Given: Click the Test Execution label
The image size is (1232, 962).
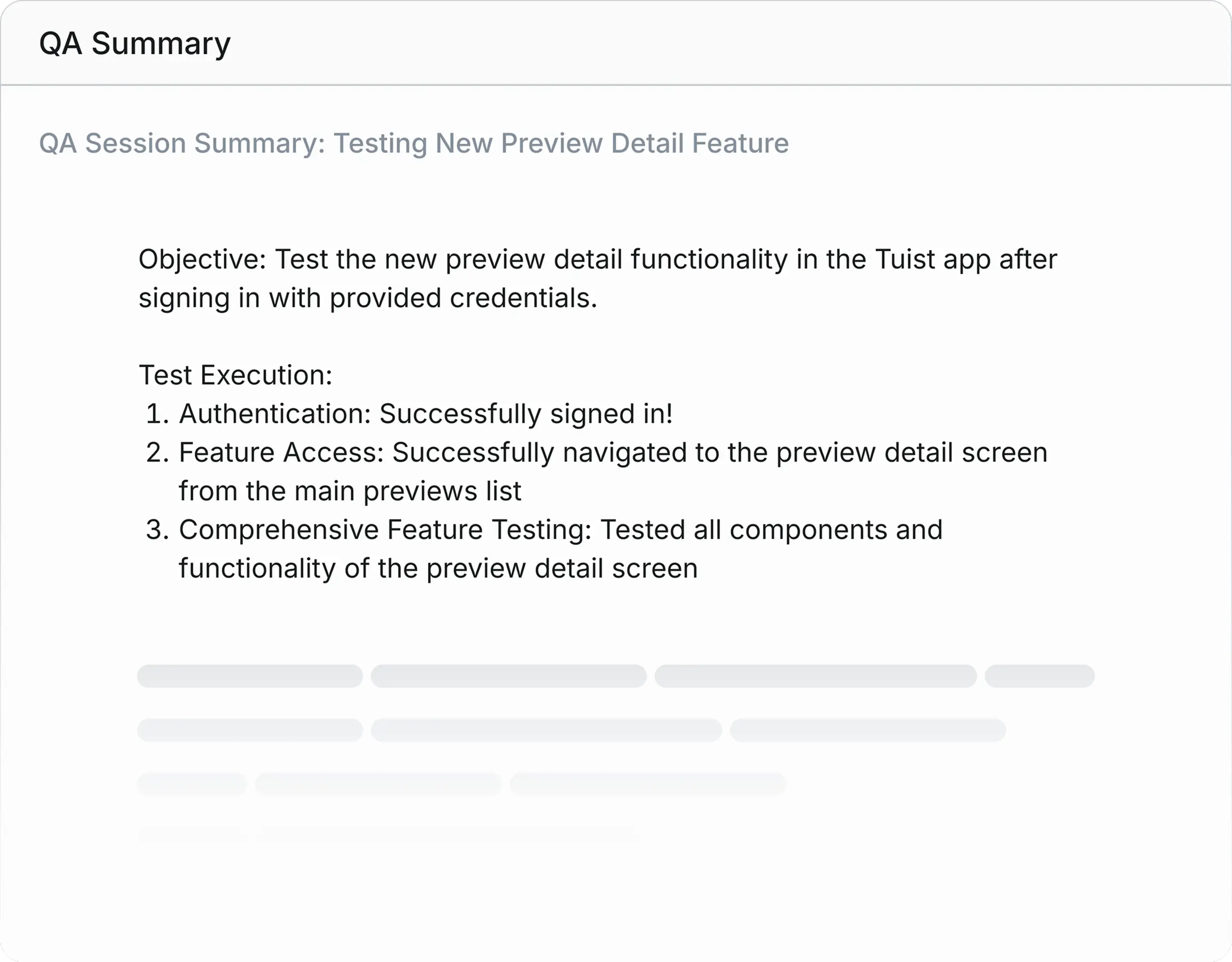Looking at the screenshot, I should tap(235, 375).
